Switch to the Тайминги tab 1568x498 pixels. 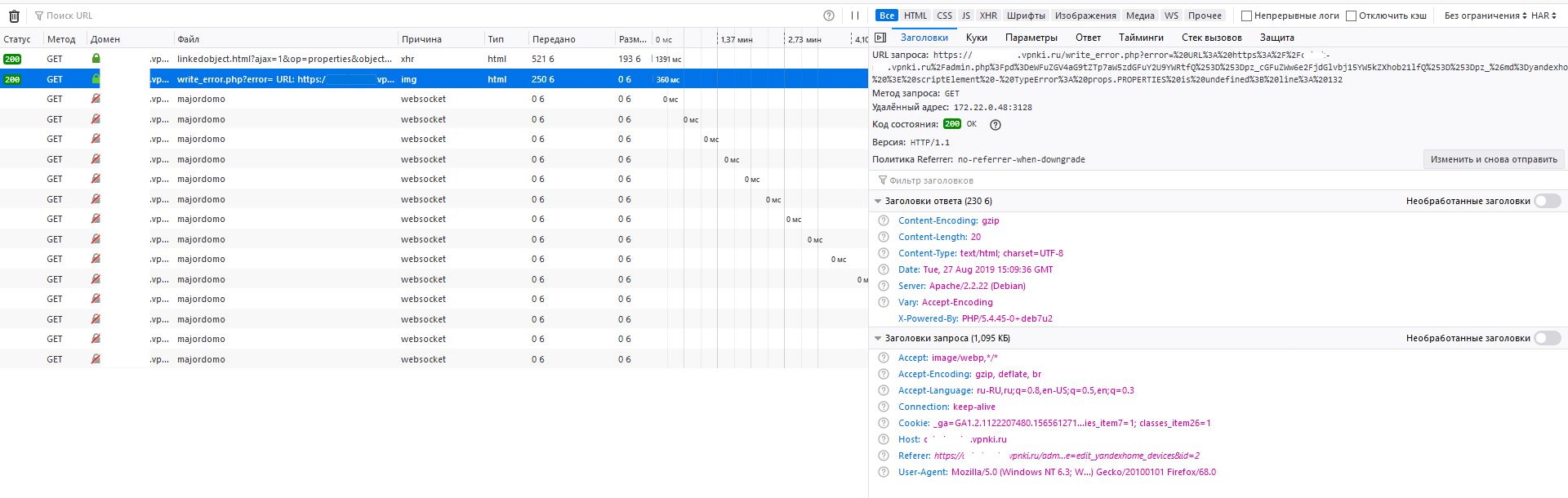(x=1141, y=38)
